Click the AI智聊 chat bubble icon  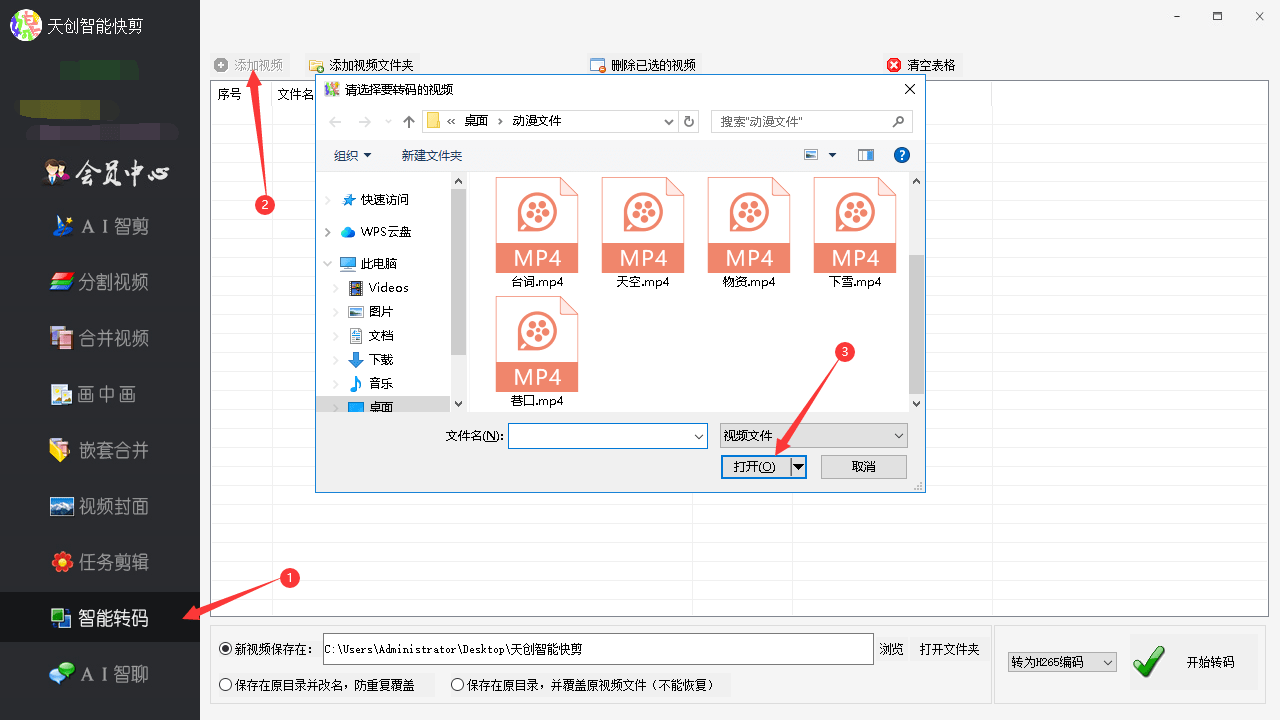click(62, 674)
